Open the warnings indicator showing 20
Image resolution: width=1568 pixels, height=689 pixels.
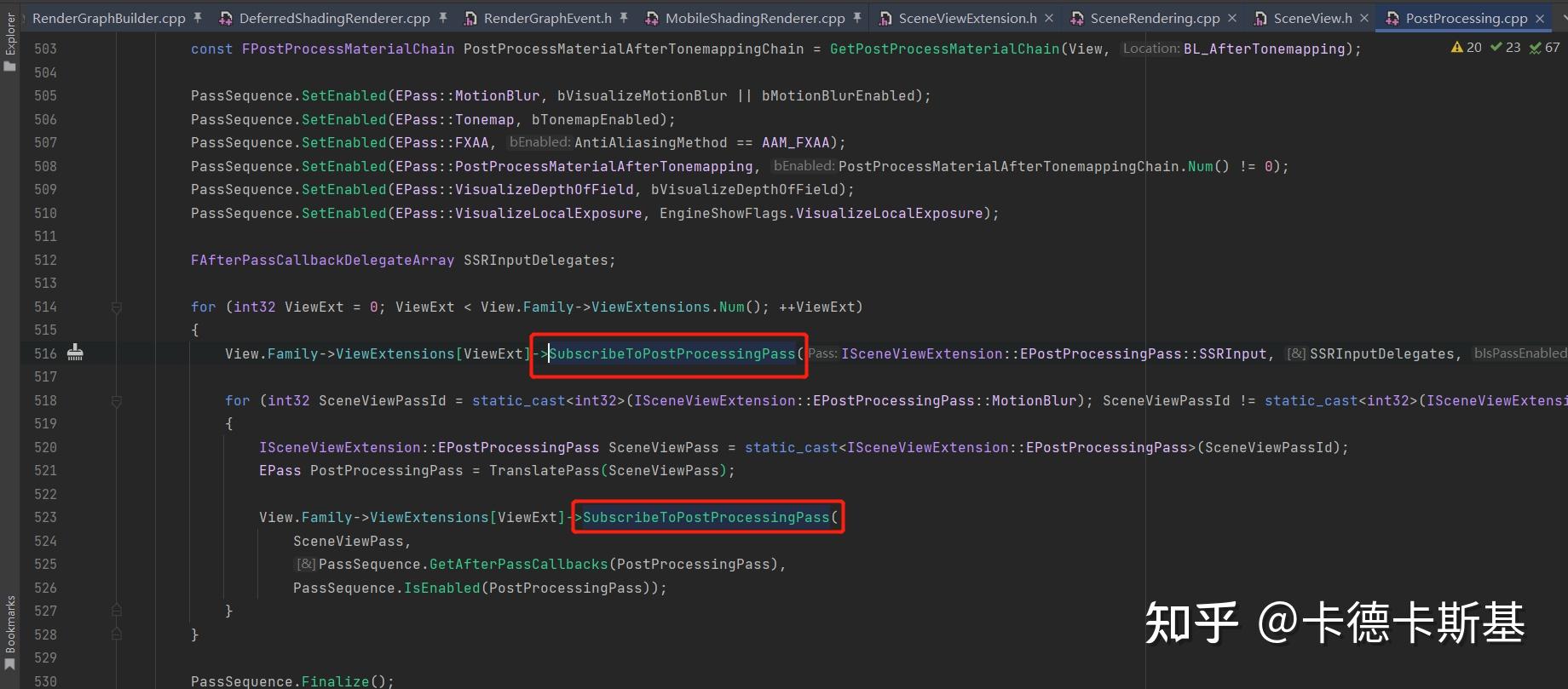pos(1466,48)
